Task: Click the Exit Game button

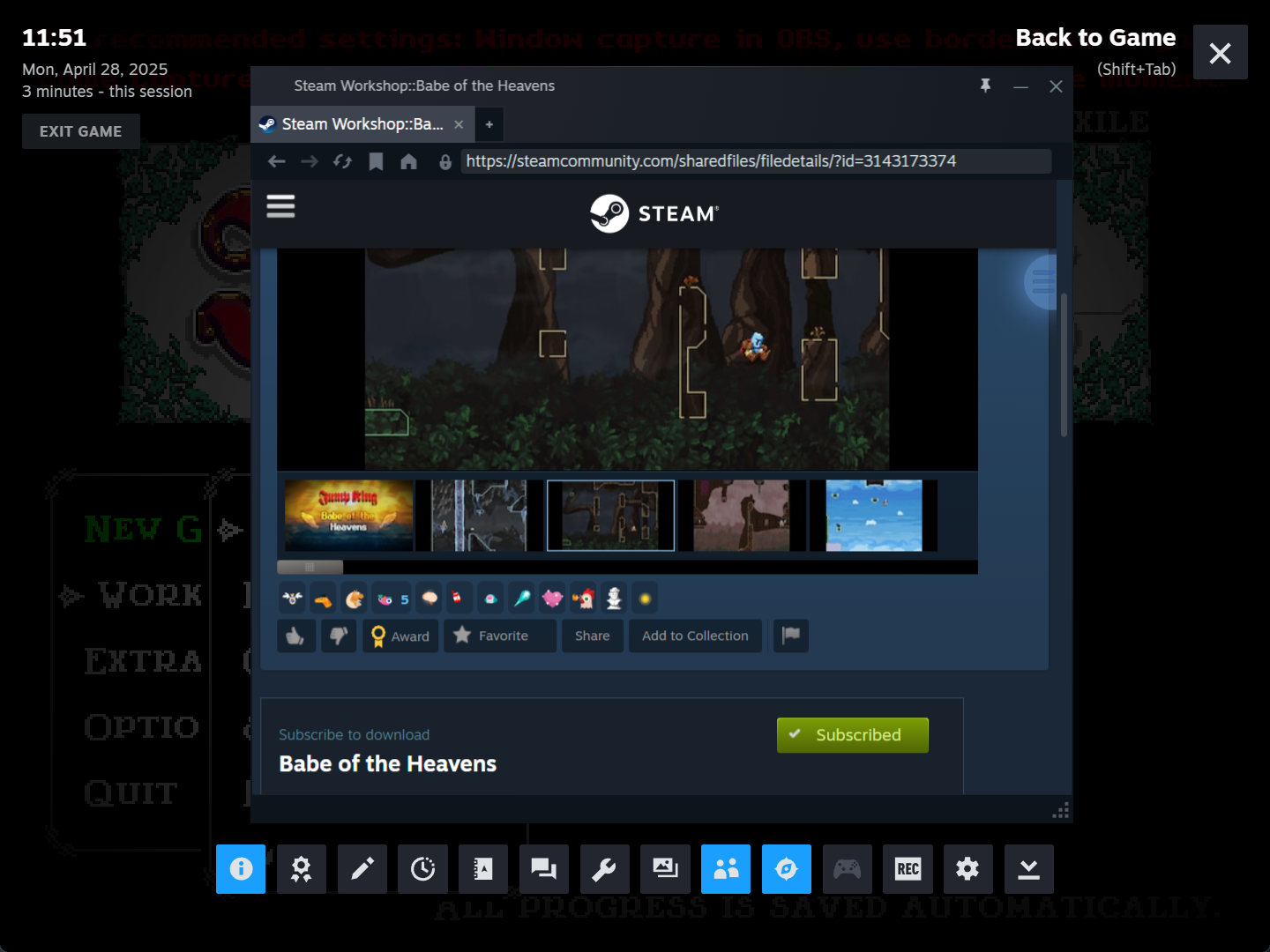Action: (x=80, y=131)
